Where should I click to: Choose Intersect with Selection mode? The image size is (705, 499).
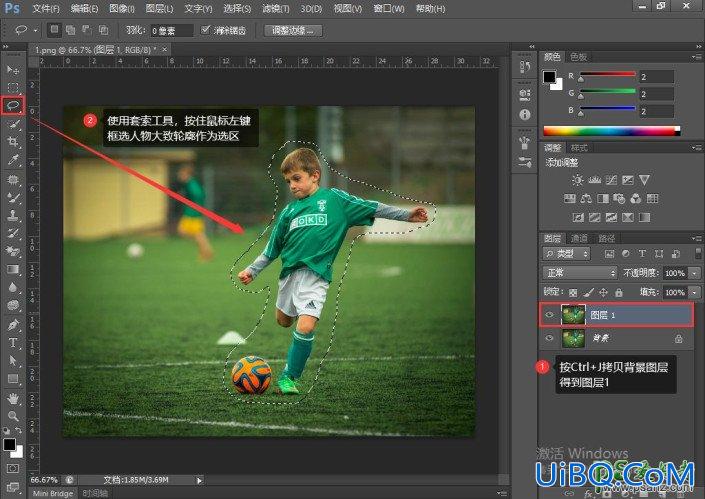103,30
